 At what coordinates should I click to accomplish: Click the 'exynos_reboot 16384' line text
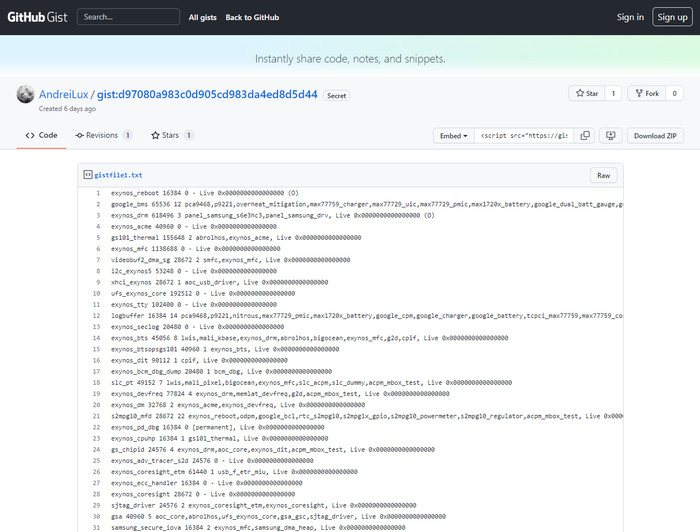pyautogui.click(x=204, y=193)
